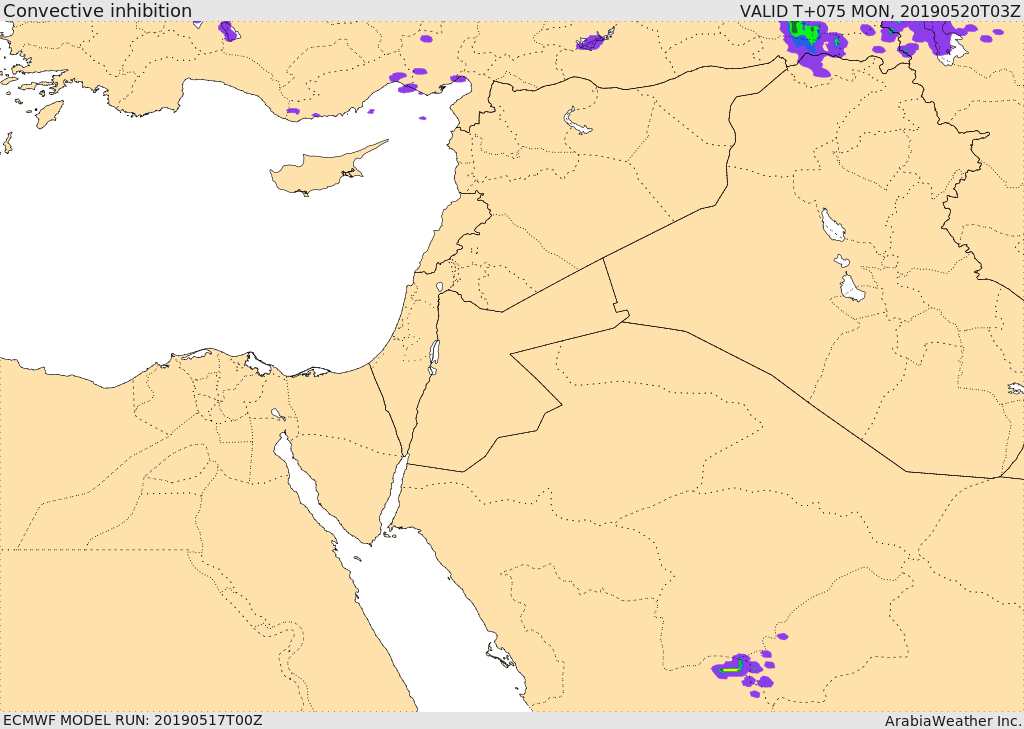Click the 'ArabiaWeather Inc' credit text
The width and height of the screenshot is (1024, 729).
[x=952, y=721]
